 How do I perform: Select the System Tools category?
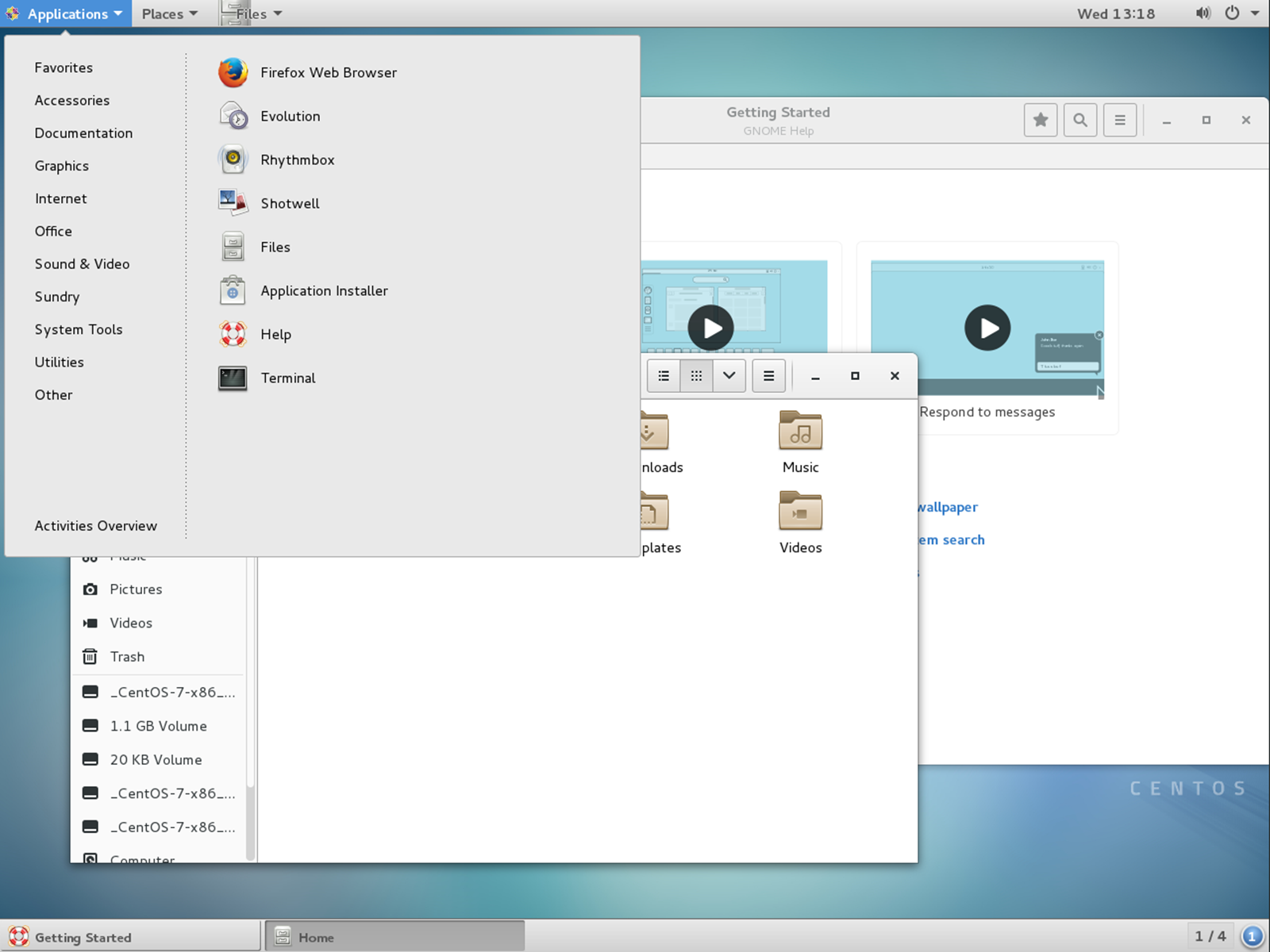tap(78, 329)
